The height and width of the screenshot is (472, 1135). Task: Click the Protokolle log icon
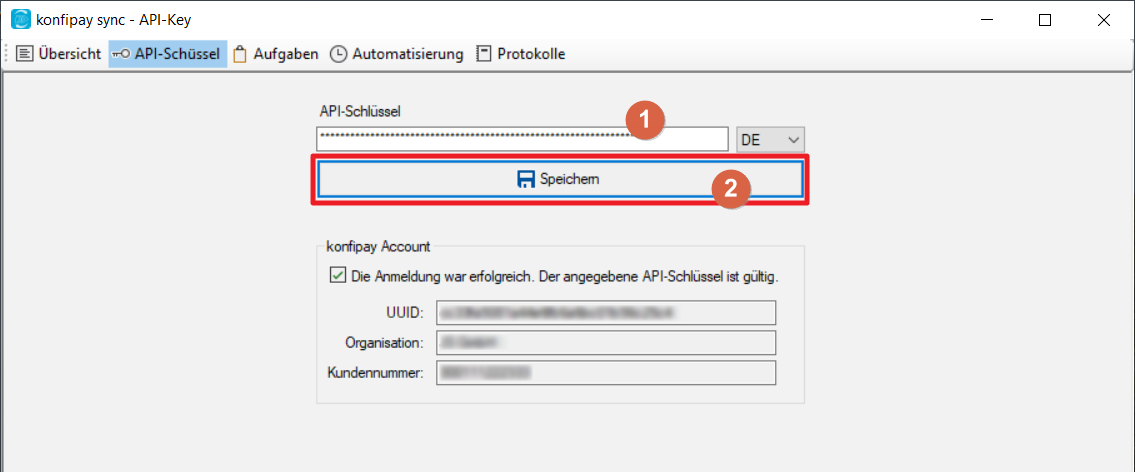(484, 54)
